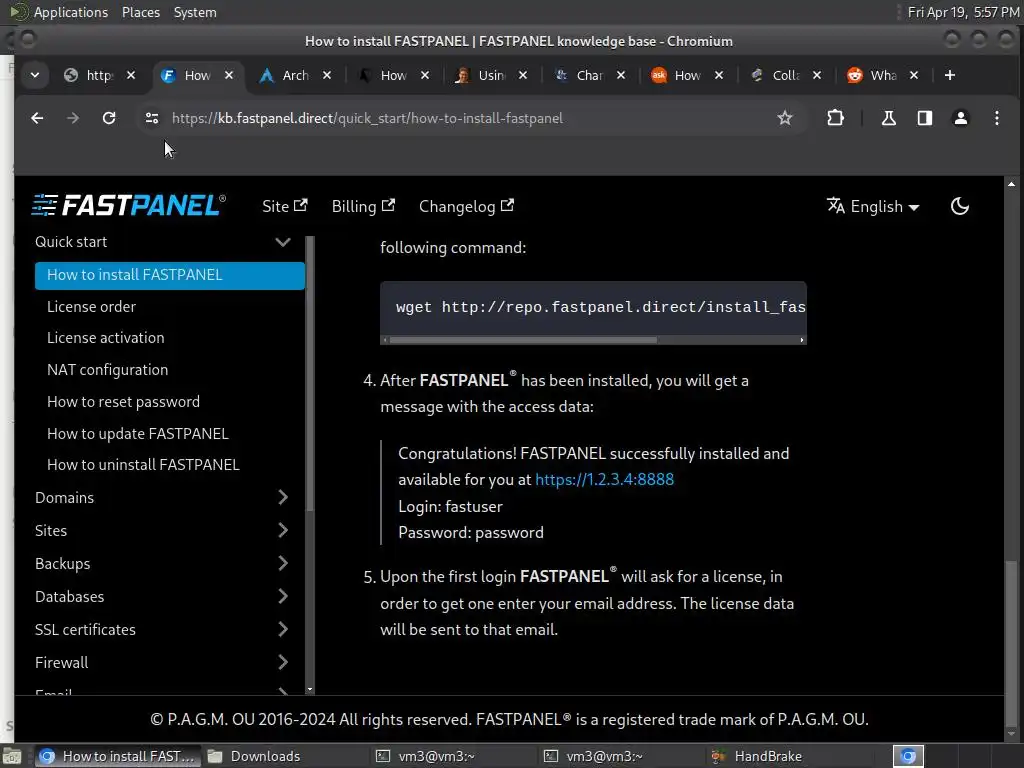Open the Changelog external link
This screenshot has height=768, width=1024.
[x=466, y=206]
